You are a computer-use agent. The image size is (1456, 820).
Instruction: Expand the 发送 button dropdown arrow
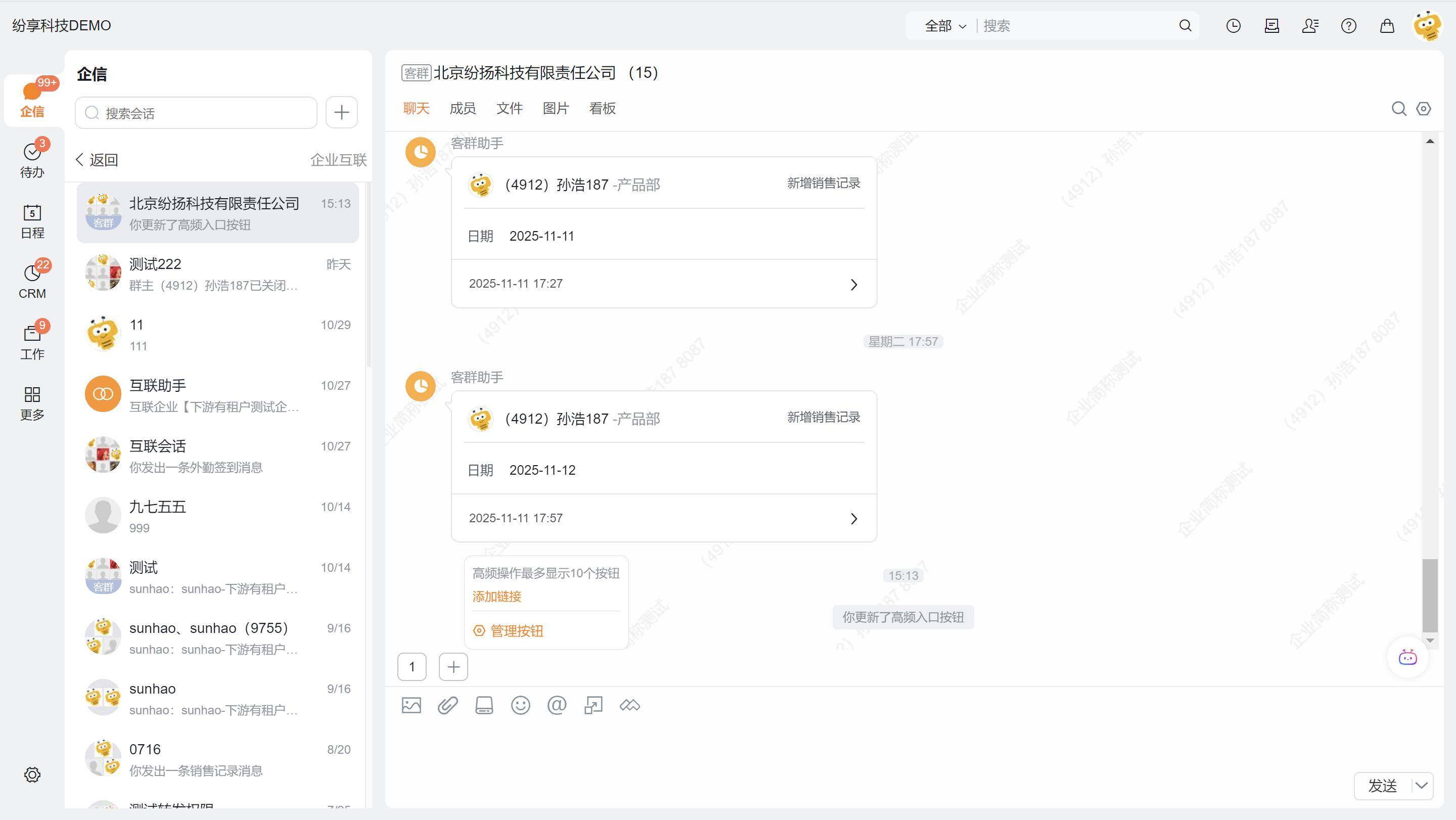[1422, 786]
